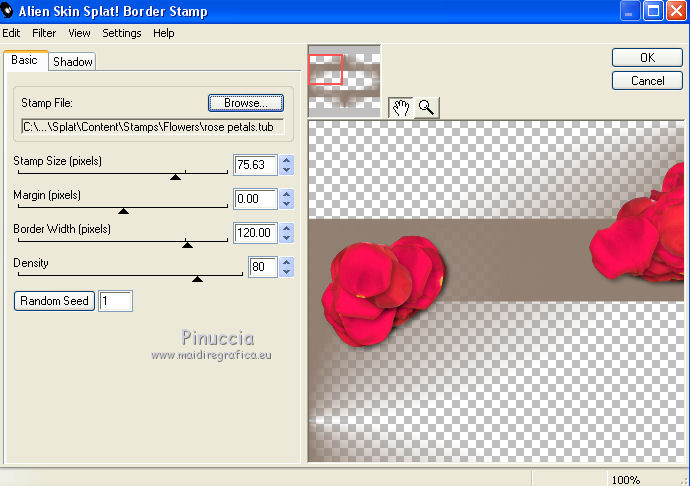Select the Hand pan tool
Viewport: 690px width, 486px height.
click(x=400, y=107)
